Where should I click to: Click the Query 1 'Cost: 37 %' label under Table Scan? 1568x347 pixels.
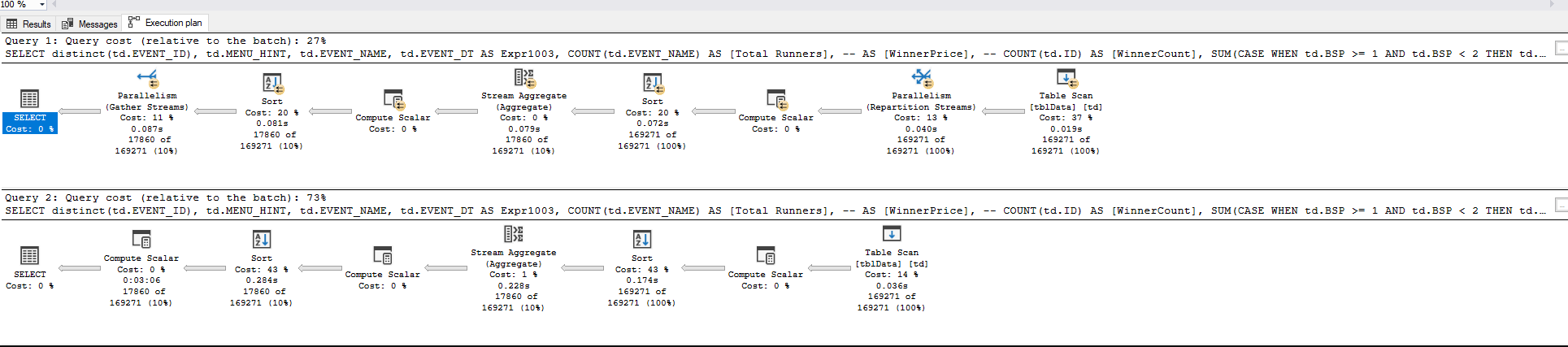pos(1066,118)
